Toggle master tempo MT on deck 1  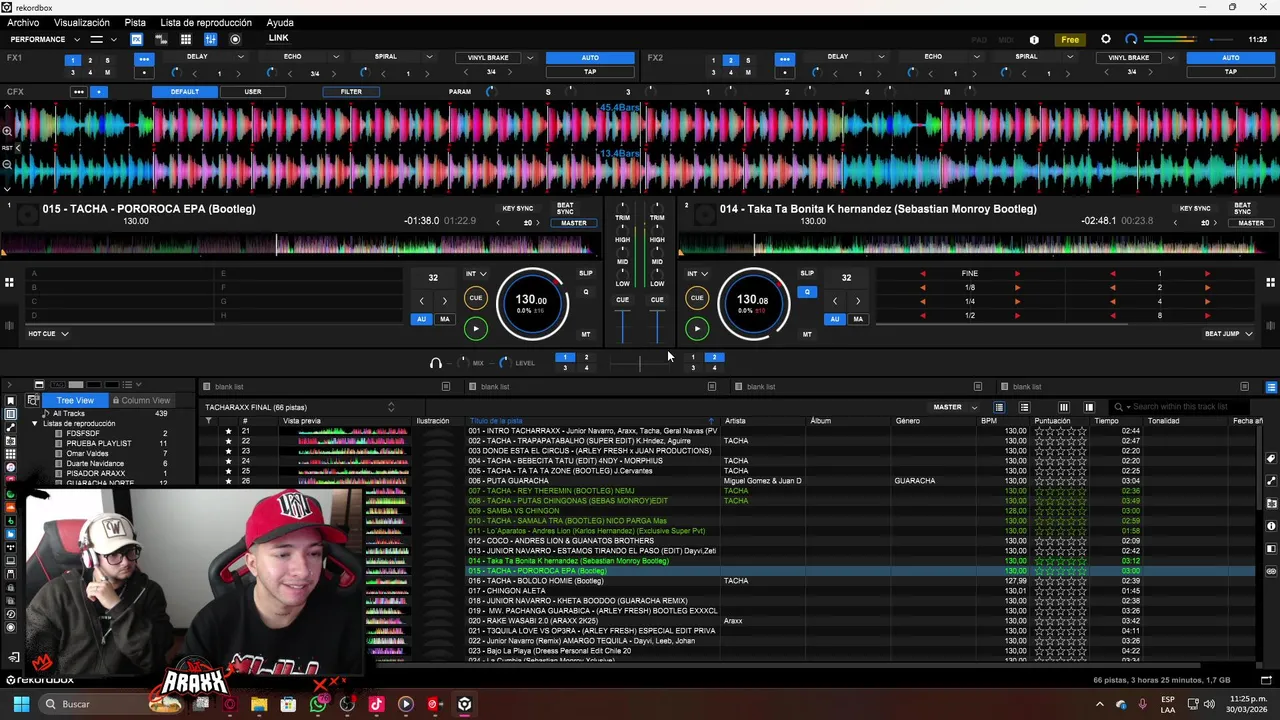click(586, 334)
